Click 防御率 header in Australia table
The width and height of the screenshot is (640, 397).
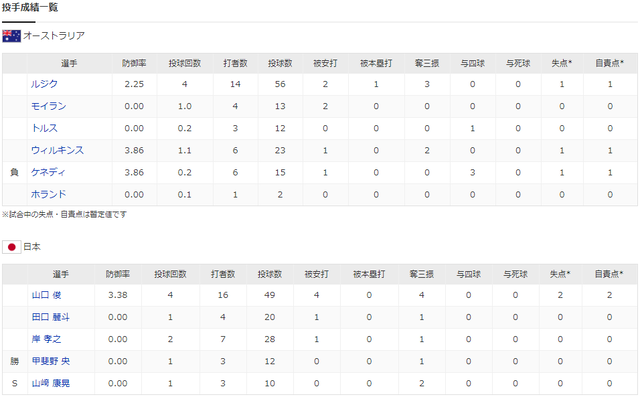[134, 63]
